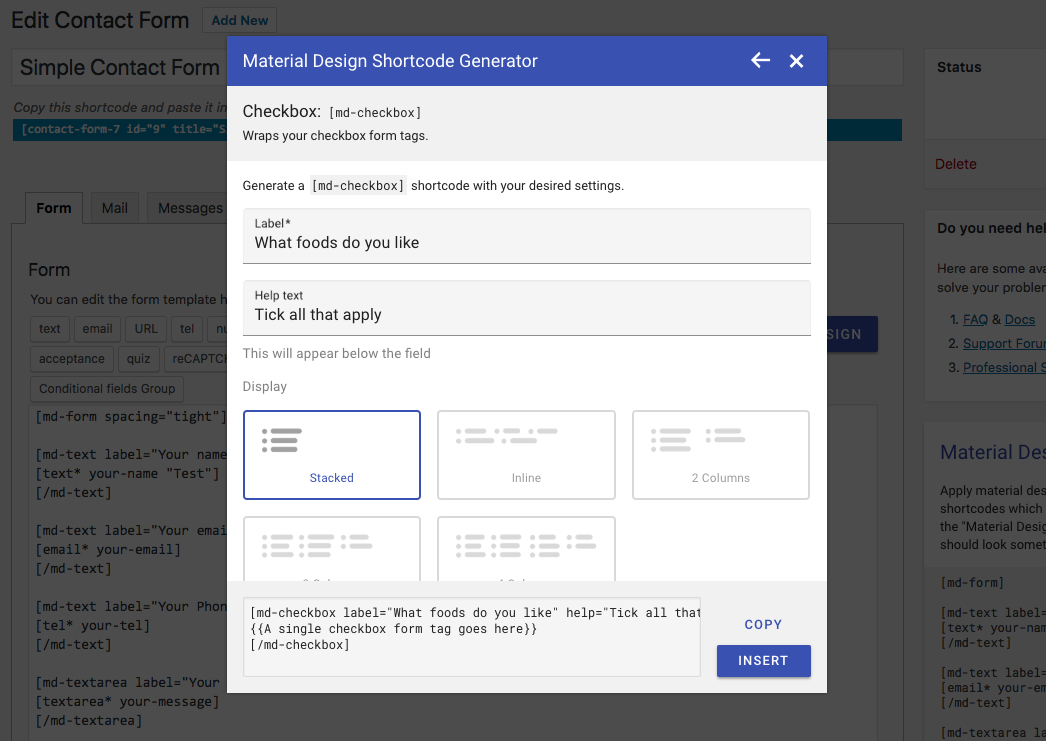Switch to the Mail tab
Viewport: 1046px width, 741px height.
[115, 208]
